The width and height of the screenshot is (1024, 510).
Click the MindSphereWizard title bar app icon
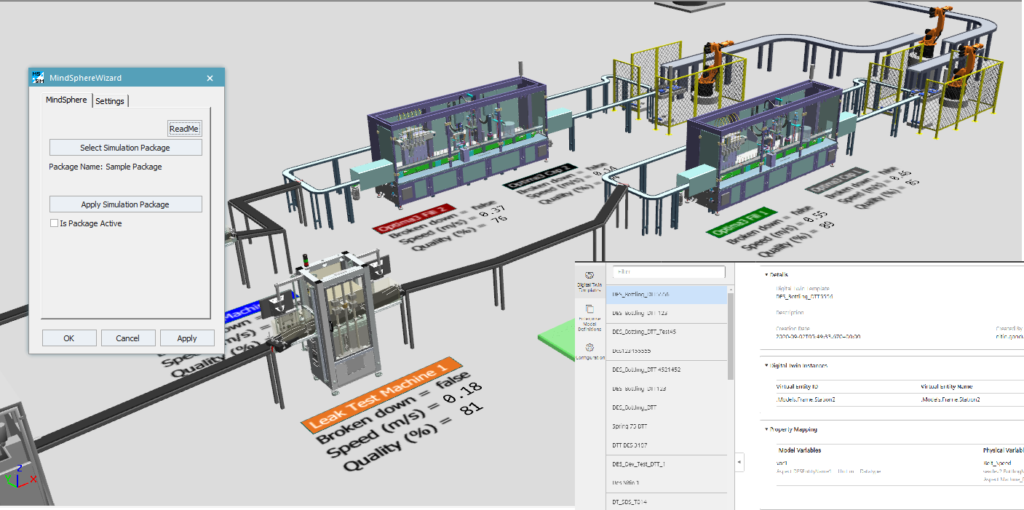click(x=37, y=78)
